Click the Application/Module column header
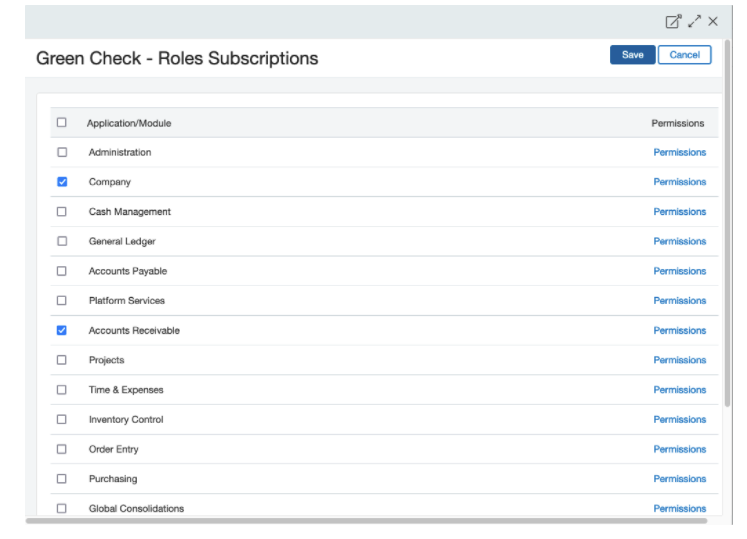Viewport: 747px width, 539px height. click(129, 123)
